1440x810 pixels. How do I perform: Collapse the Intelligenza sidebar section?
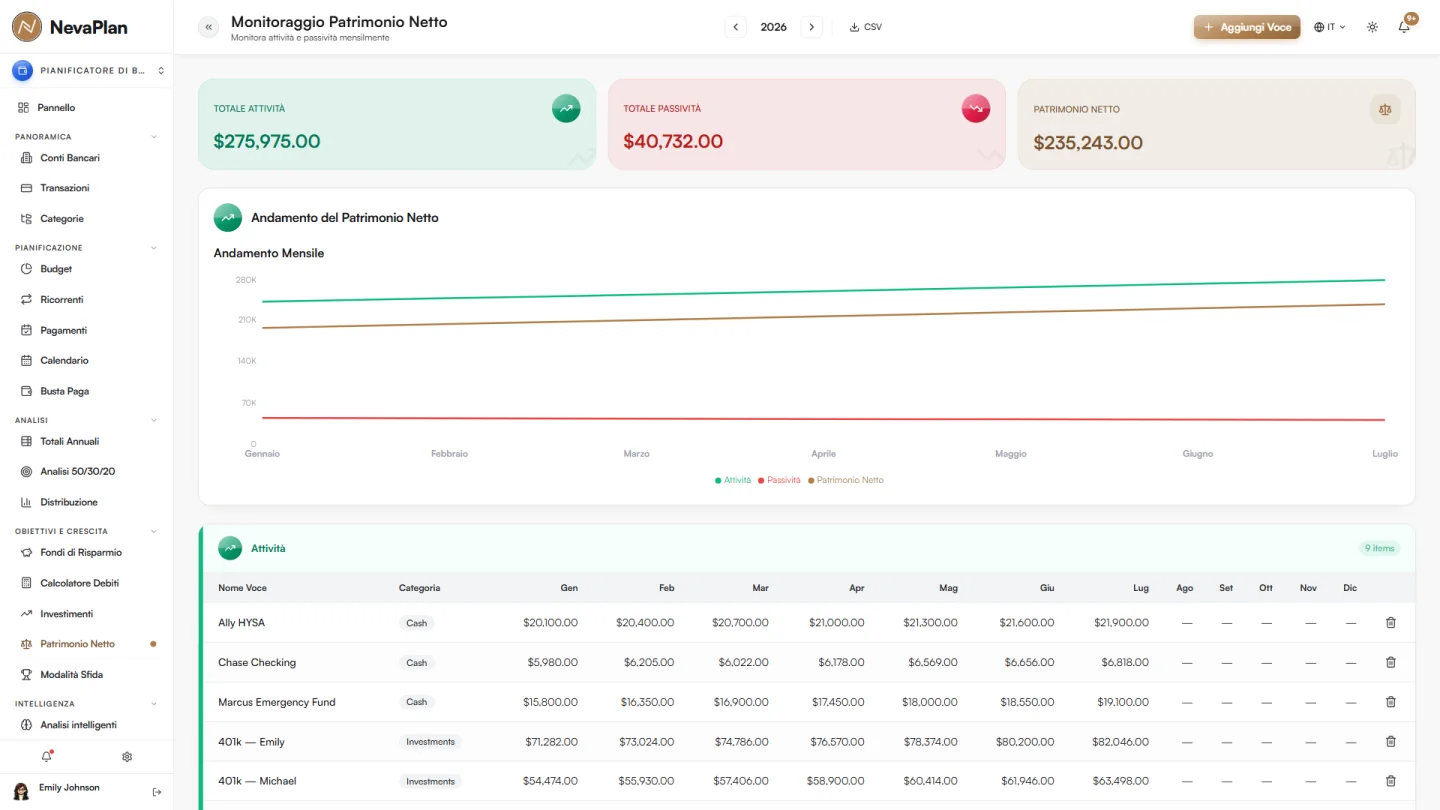[153, 704]
